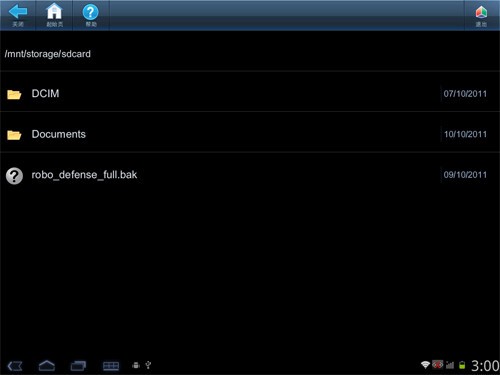Click the 07/10/2011 date for DCIM
Screen dimensions: 500x375
point(465,94)
